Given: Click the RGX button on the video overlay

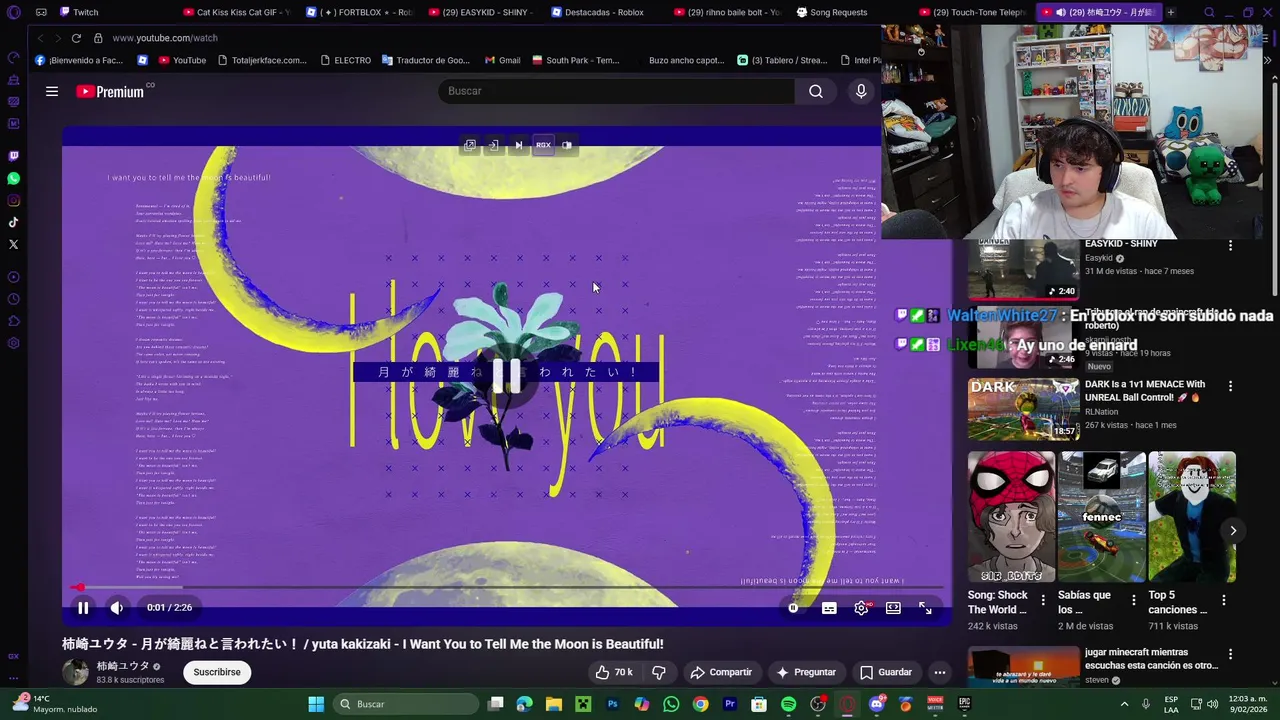Looking at the screenshot, I should 543,145.
